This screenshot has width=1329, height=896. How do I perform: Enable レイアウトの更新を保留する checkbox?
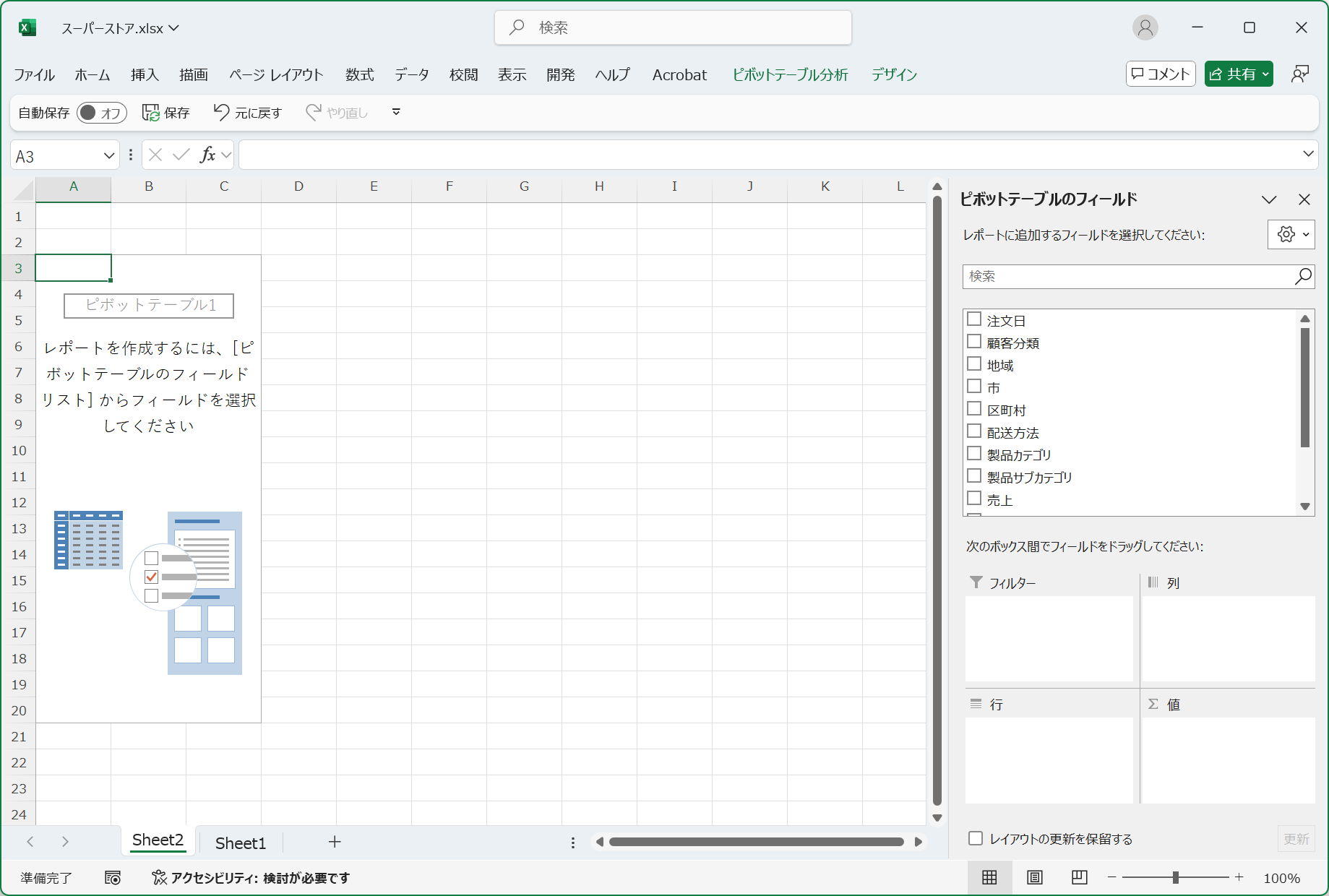pyautogui.click(x=976, y=838)
